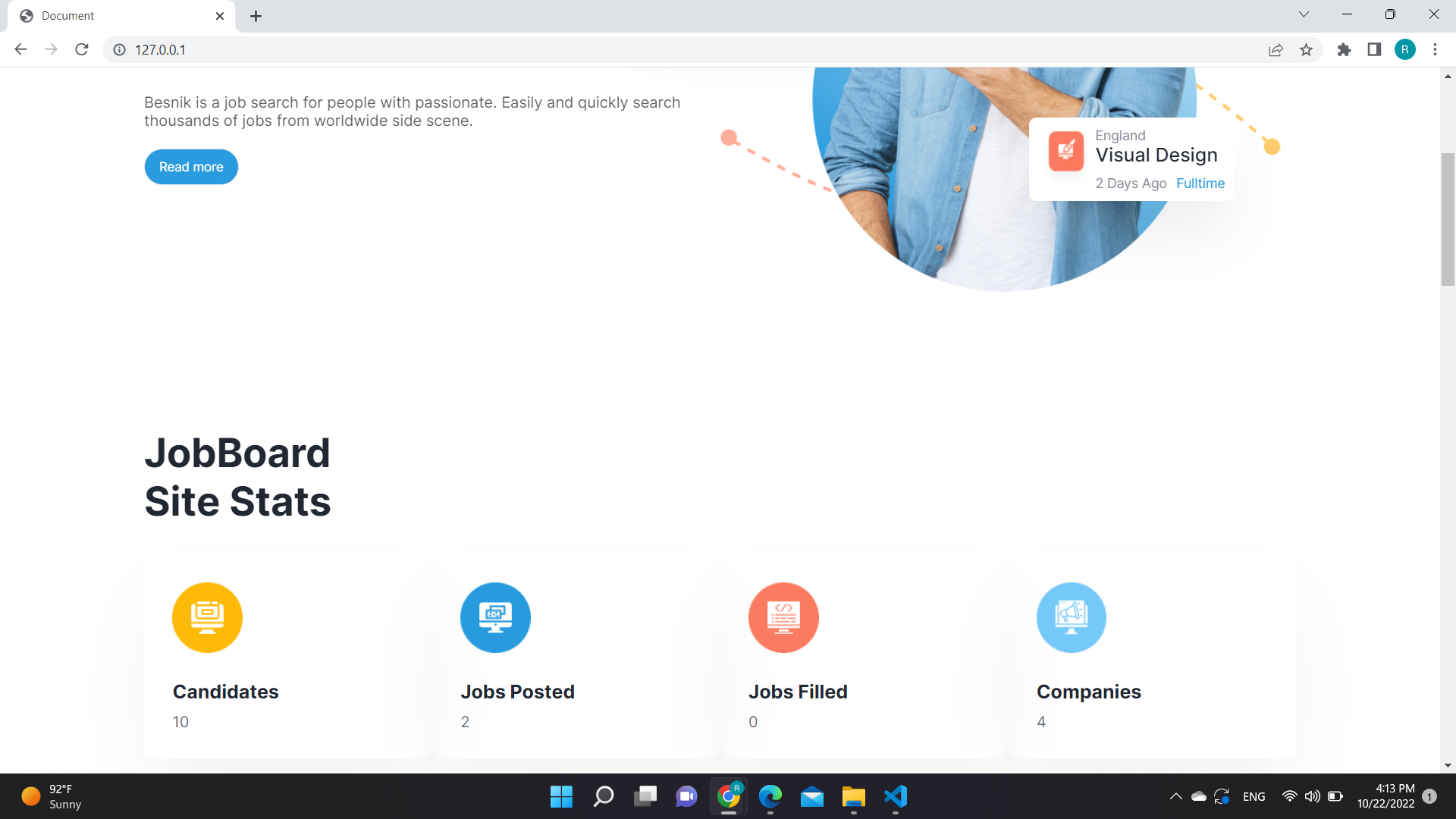The width and height of the screenshot is (1456, 819).
Task: Reload the current page
Action: [81, 49]
